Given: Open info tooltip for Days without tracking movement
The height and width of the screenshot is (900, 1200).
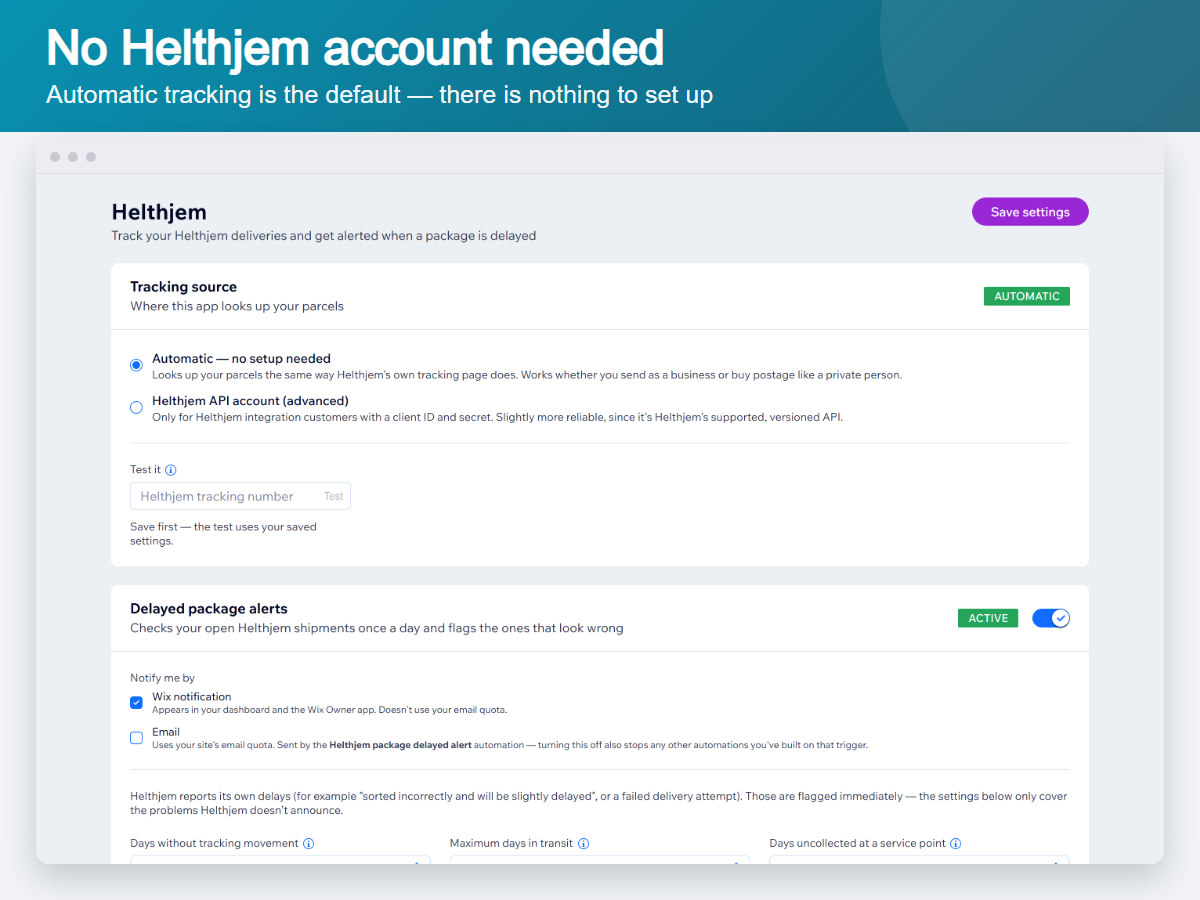Looking at the screenshot, I should coord(309,844).
